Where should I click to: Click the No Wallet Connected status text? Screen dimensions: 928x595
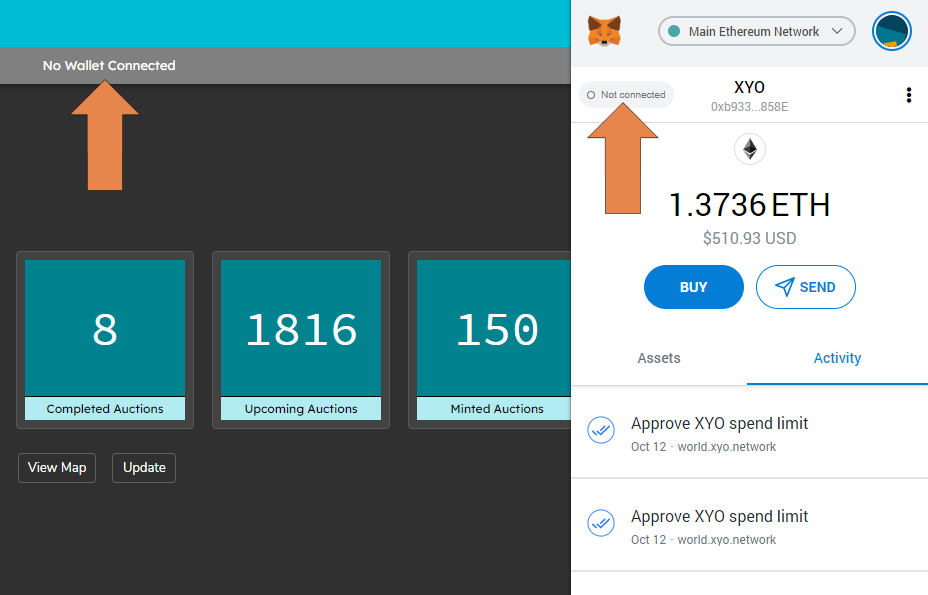pos(109,66)
